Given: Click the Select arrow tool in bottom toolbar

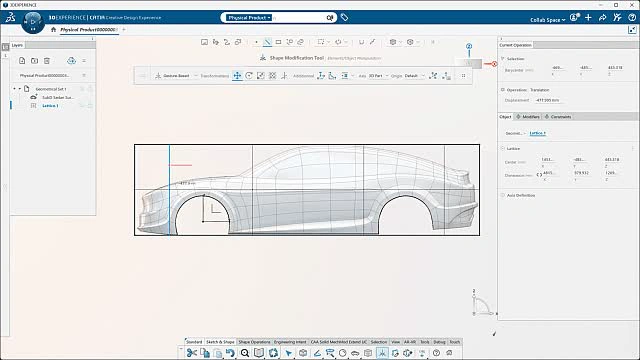Looking at the screenshot, I should [289, 353].
